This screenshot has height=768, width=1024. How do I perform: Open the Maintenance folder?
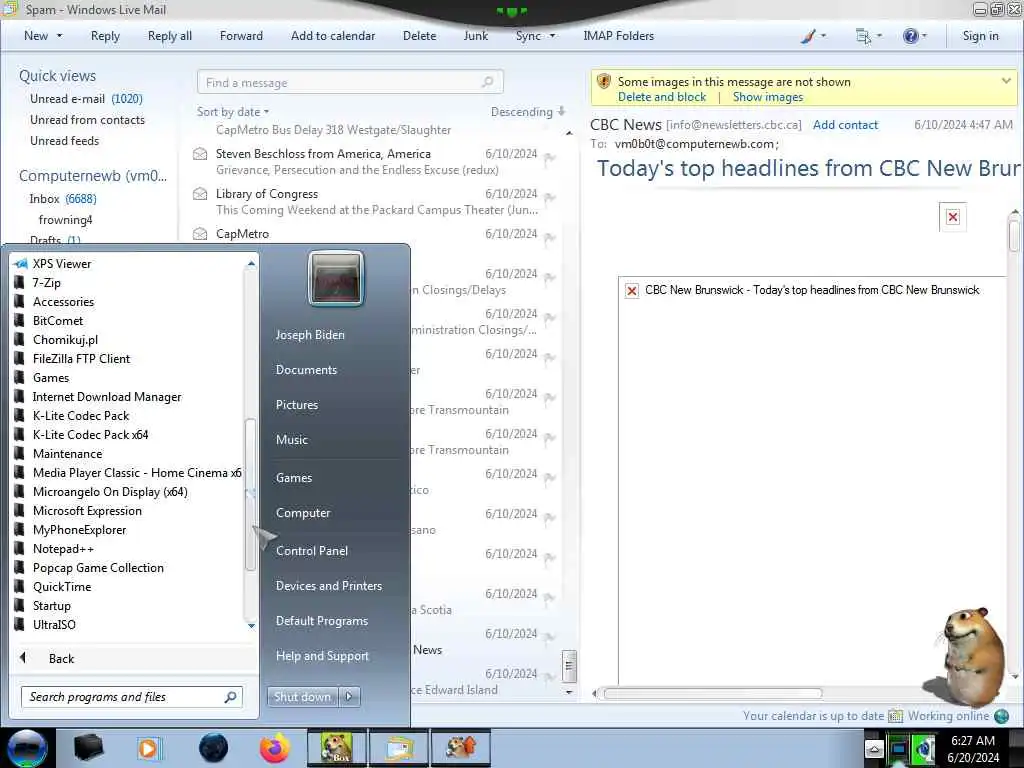[67, 453]
